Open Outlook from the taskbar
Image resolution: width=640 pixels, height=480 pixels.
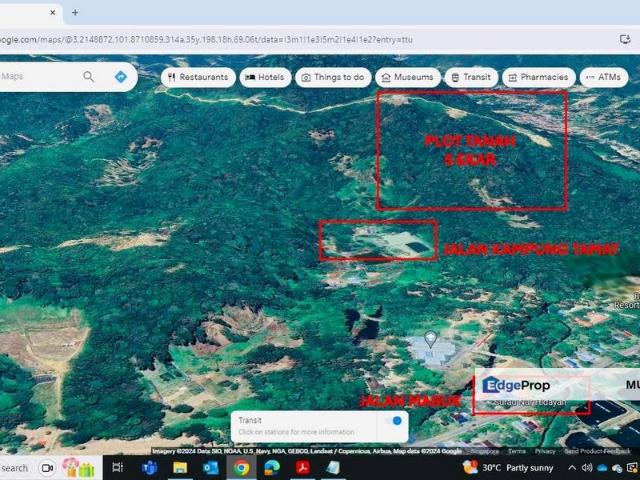click(211, 468)
